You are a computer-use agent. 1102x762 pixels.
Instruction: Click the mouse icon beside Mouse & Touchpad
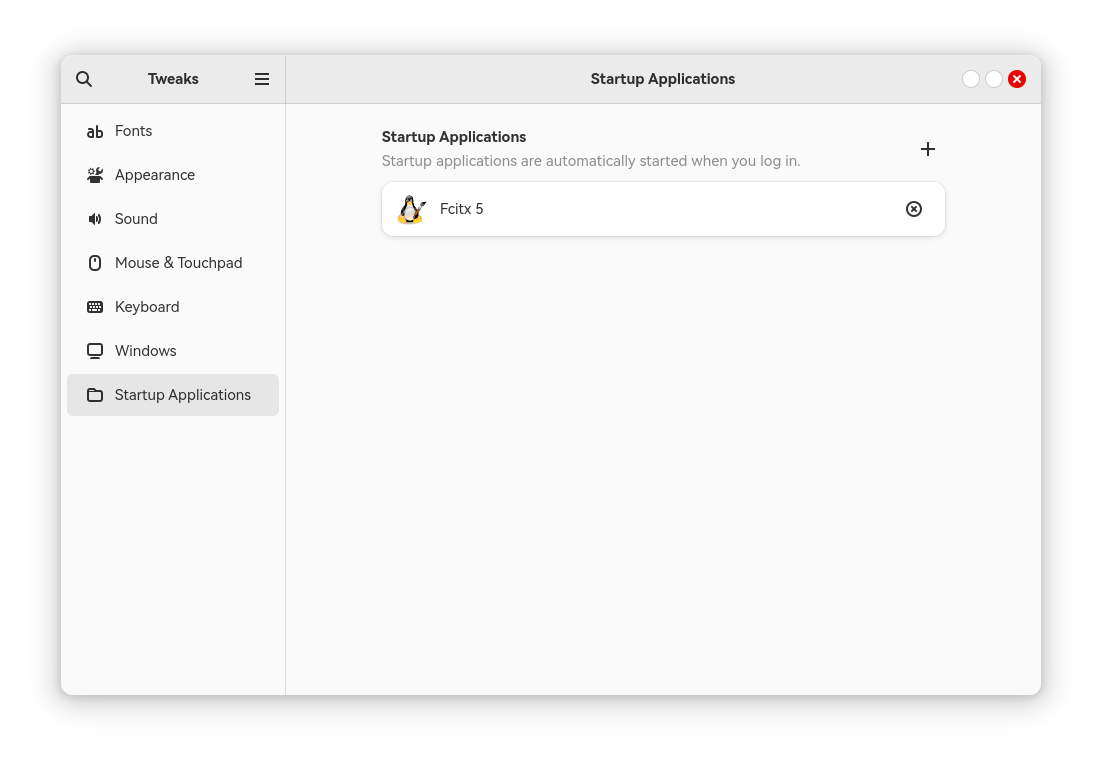click(95, 263)
